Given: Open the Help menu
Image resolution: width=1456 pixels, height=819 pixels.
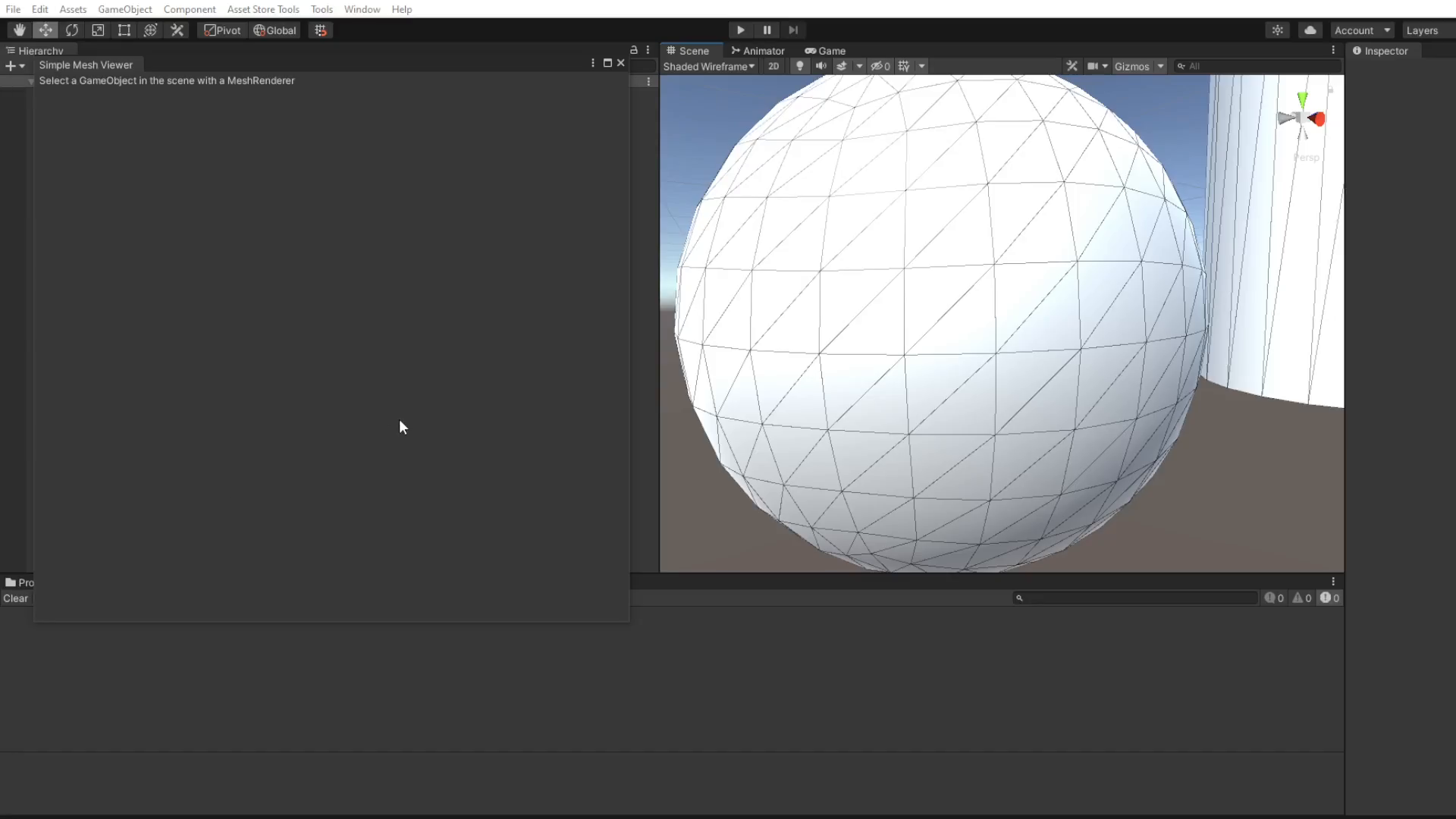Looking at the screenshot, I should click(x=402, y=9).
